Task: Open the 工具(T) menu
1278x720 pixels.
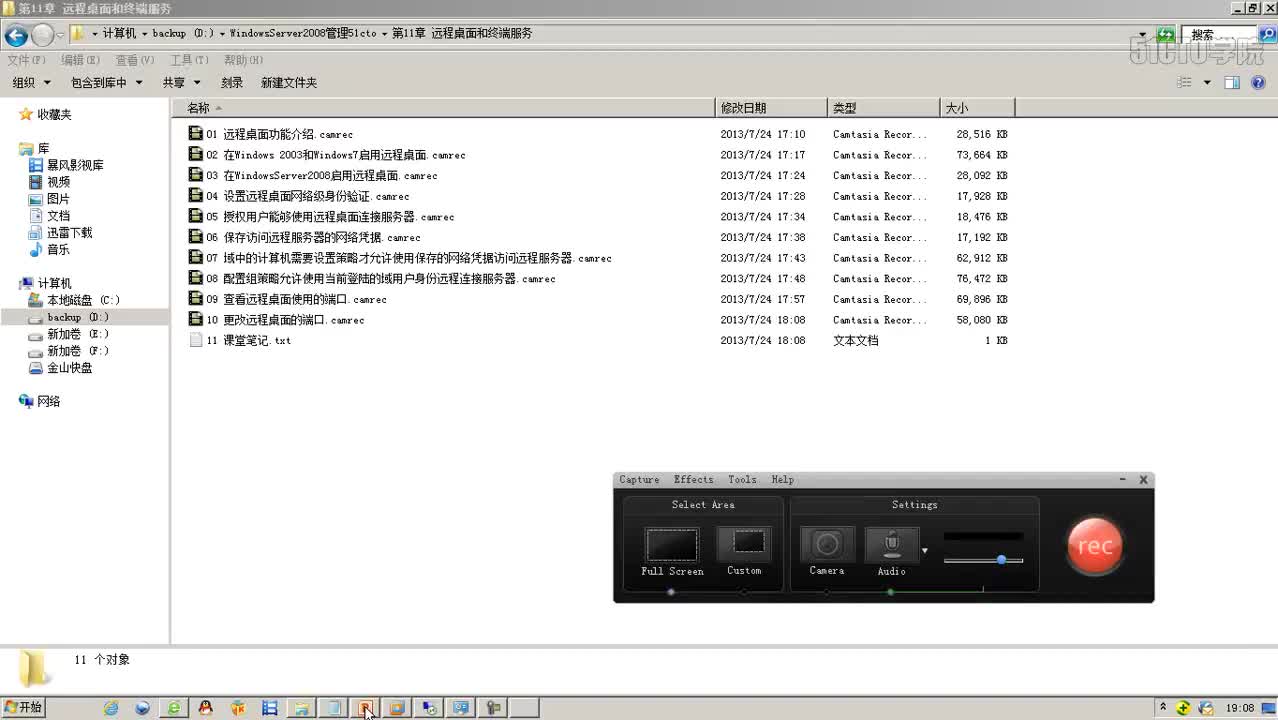Action: (189, 61)
